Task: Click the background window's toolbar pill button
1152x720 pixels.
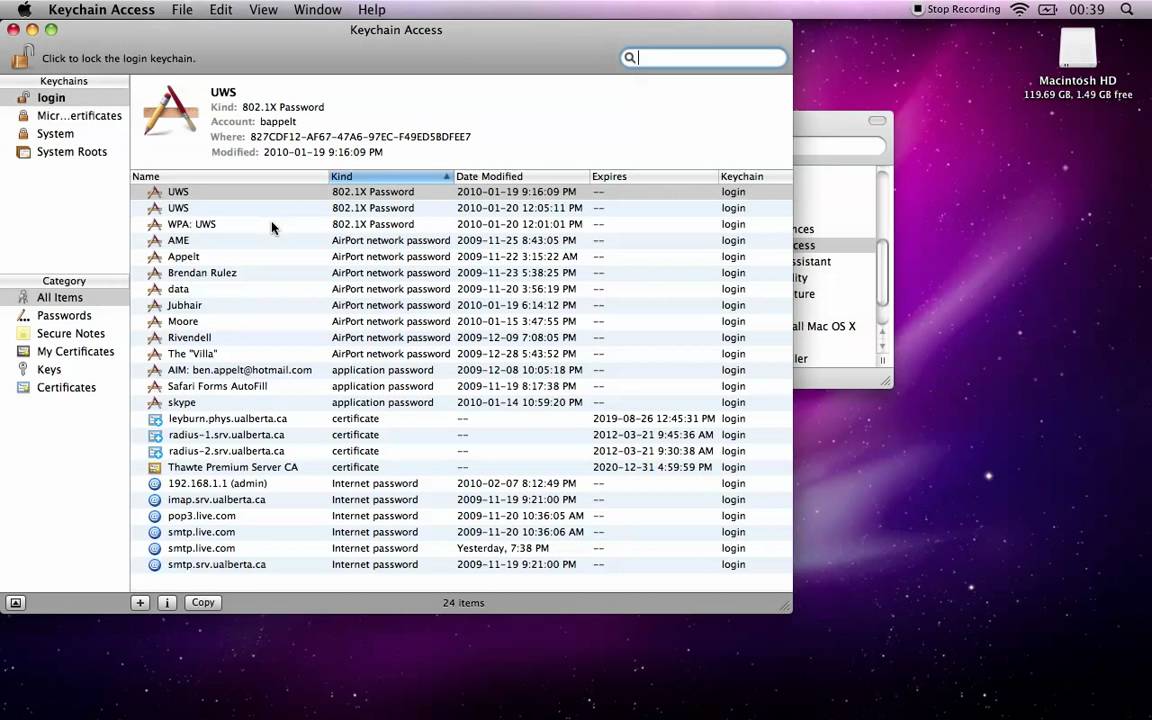Action: tap(877, 120)
